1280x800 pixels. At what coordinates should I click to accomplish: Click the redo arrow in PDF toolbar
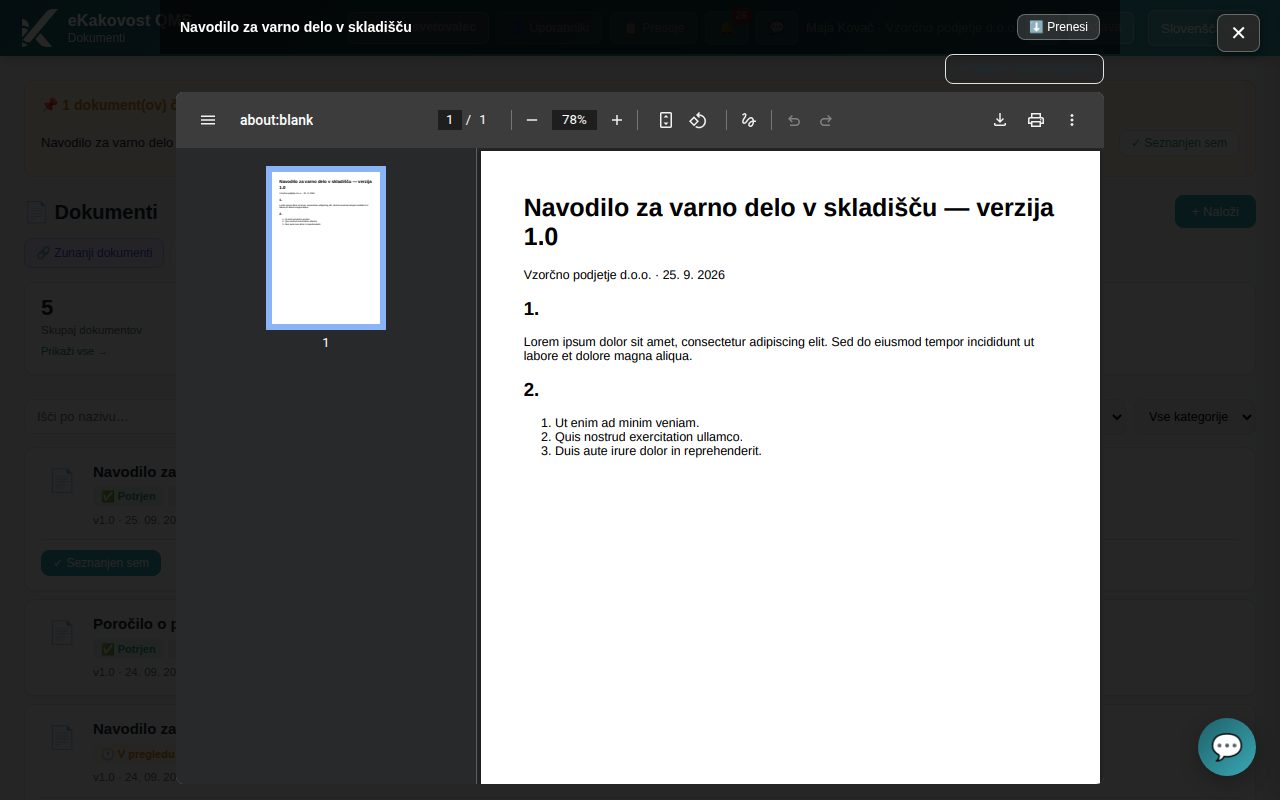pos(826,120)
